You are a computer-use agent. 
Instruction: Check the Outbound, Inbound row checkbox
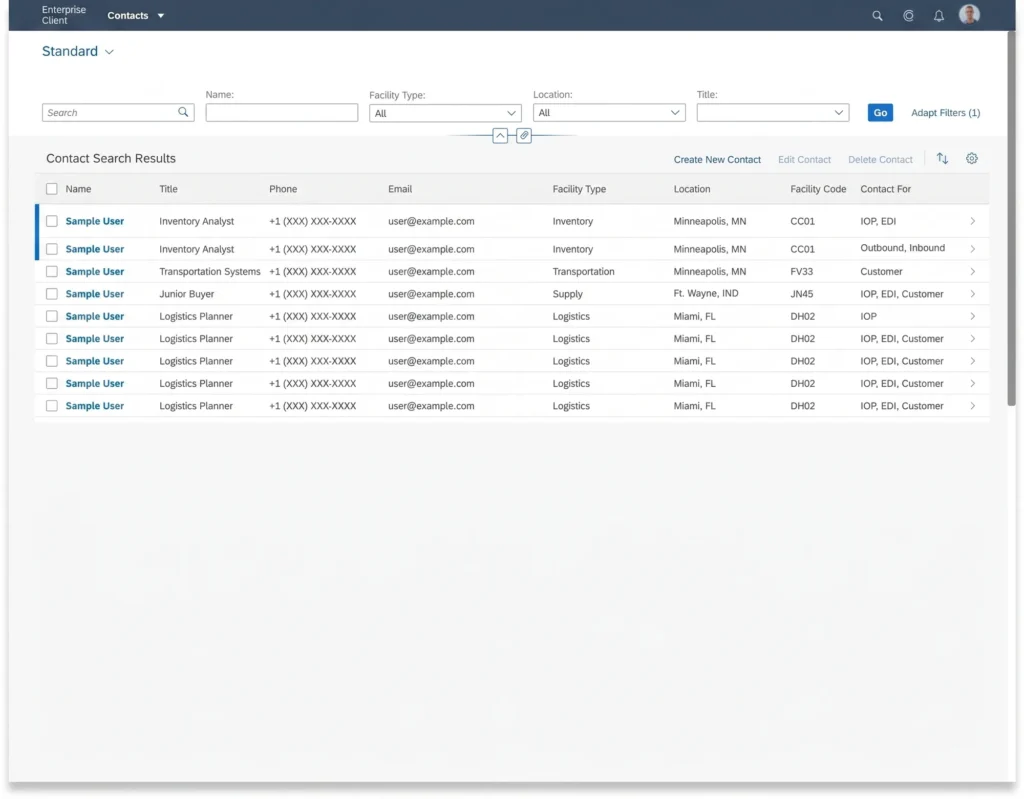pyautogui.click(x=52, y=249)
